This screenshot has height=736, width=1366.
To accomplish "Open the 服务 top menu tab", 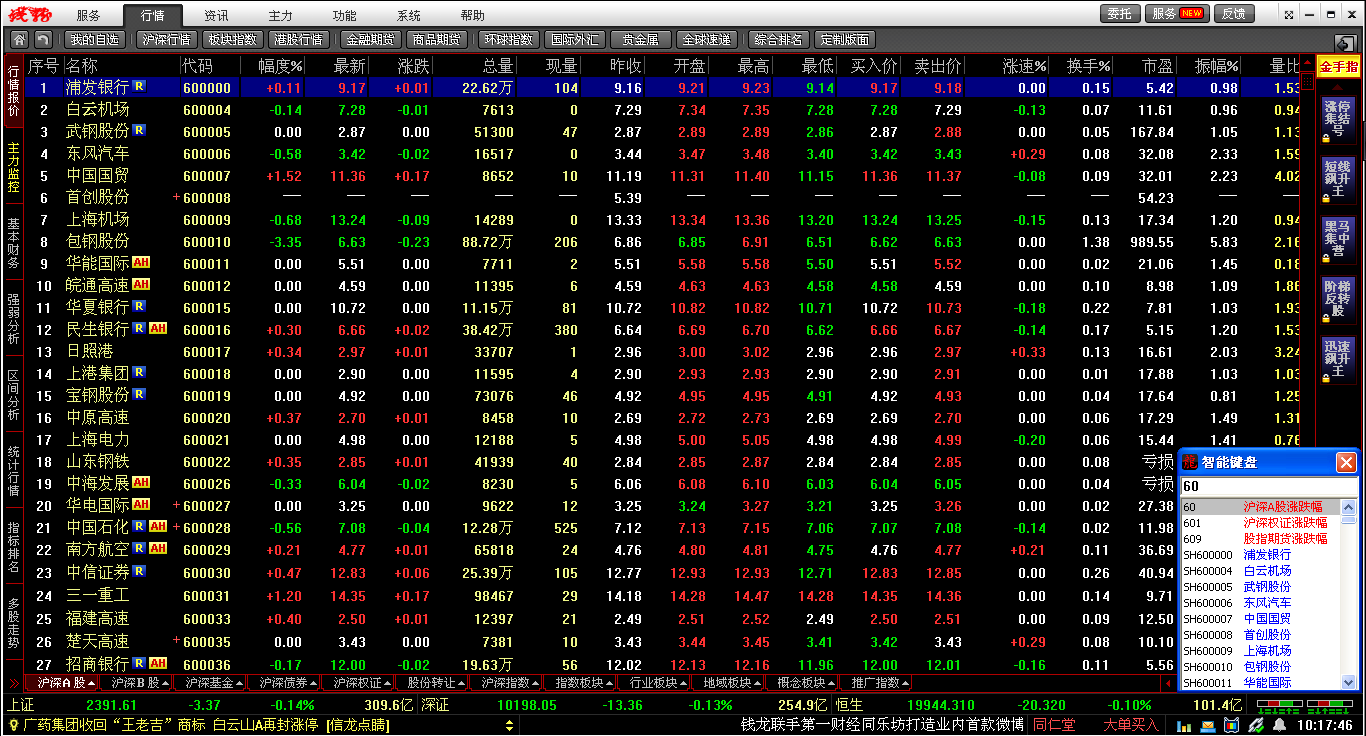I will pos(89,15).
